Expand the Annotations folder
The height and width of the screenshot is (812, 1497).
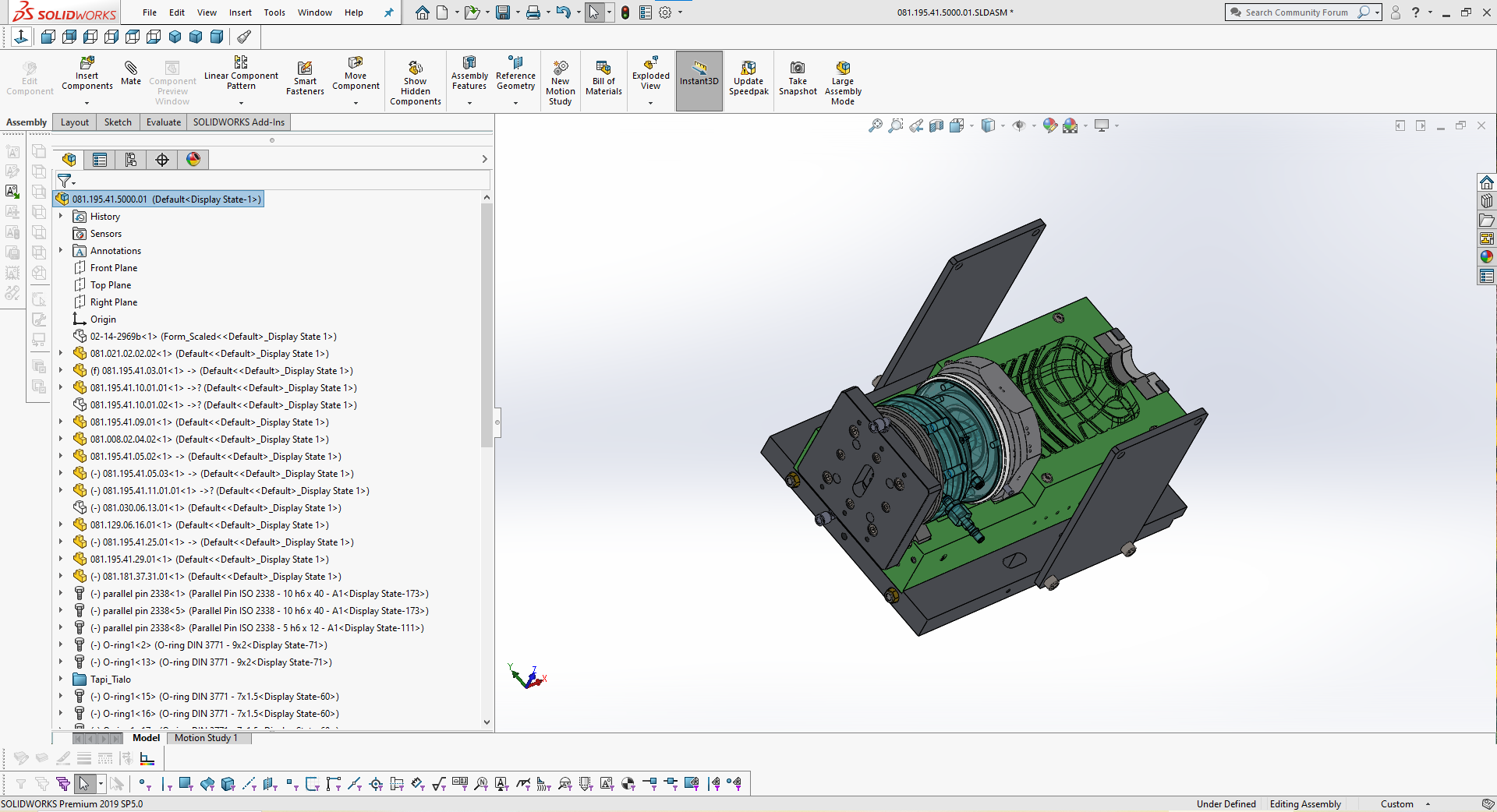point(62,250)
